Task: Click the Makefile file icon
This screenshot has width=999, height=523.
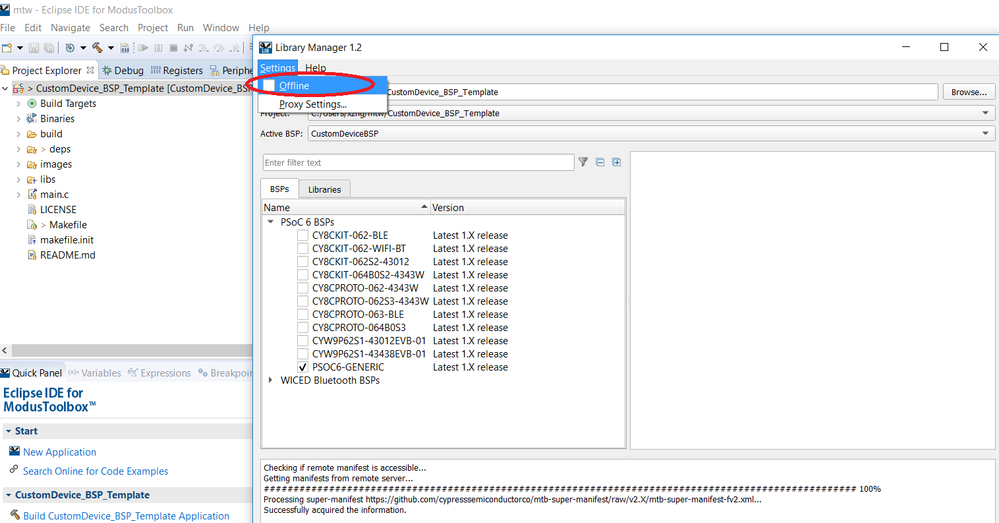Action: tap(32, 225)
